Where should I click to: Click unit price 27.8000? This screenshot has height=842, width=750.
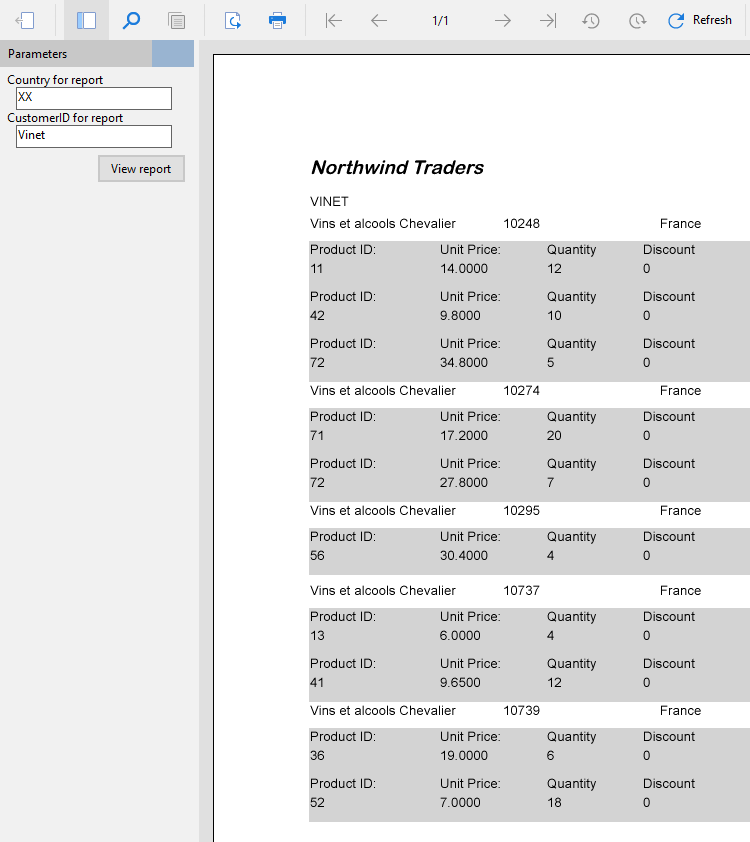[464, 483]
